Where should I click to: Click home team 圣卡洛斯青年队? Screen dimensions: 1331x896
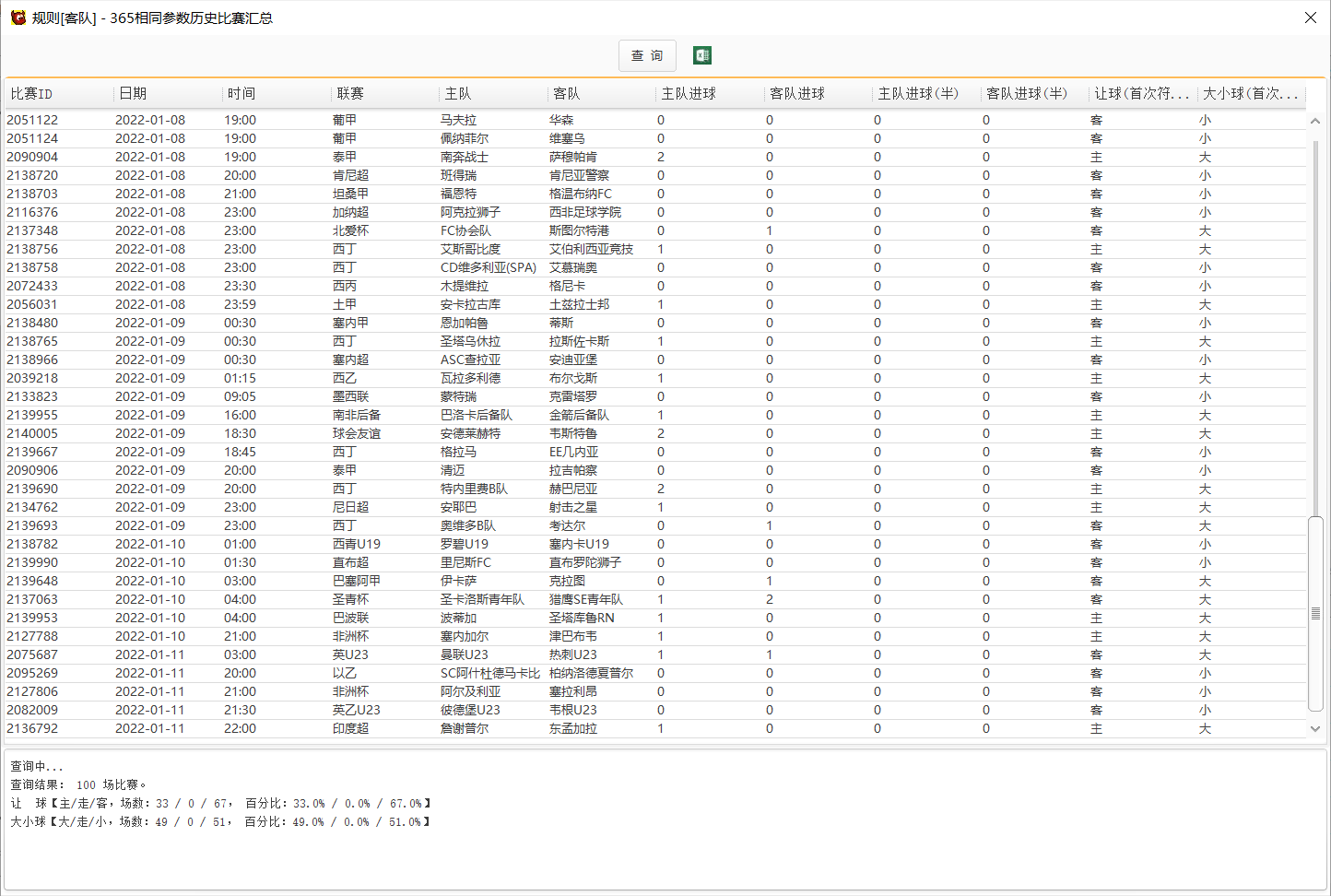482,599
